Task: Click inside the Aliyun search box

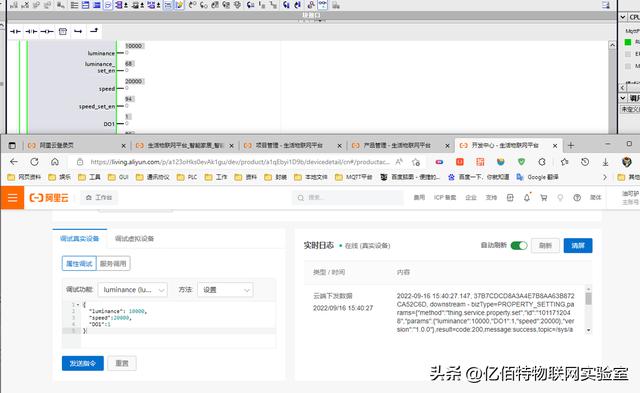Action: coord(347,198)
